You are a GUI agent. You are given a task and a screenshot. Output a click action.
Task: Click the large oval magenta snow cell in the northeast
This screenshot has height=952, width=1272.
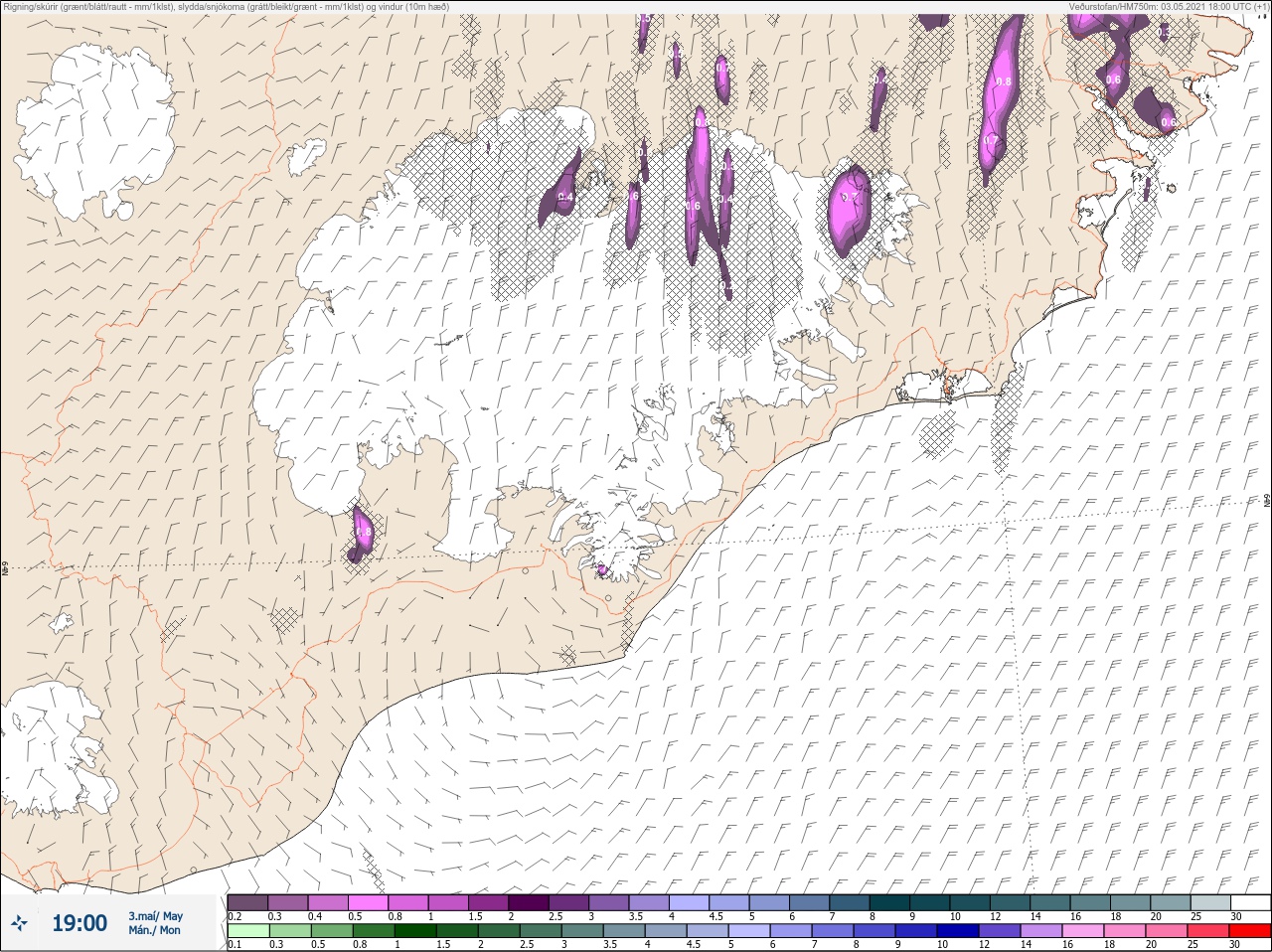(x=849, y=210)
